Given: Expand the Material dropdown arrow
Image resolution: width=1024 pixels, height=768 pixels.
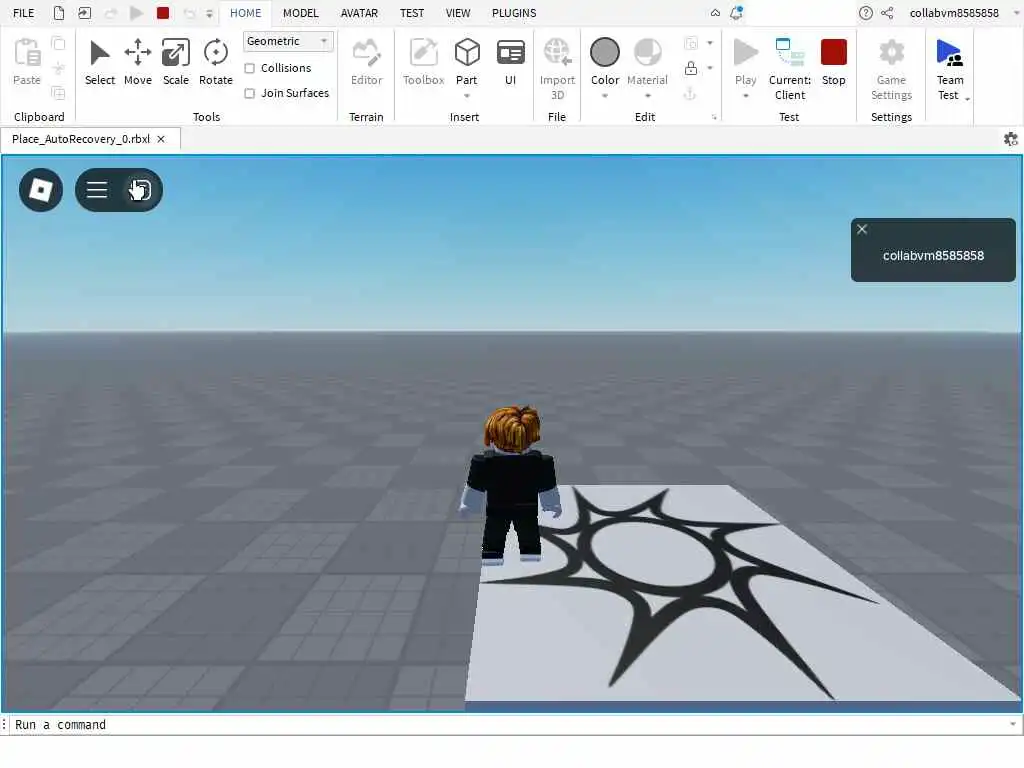Looking at the screenshot, I should pyautogui.click(x=647, y=96).
